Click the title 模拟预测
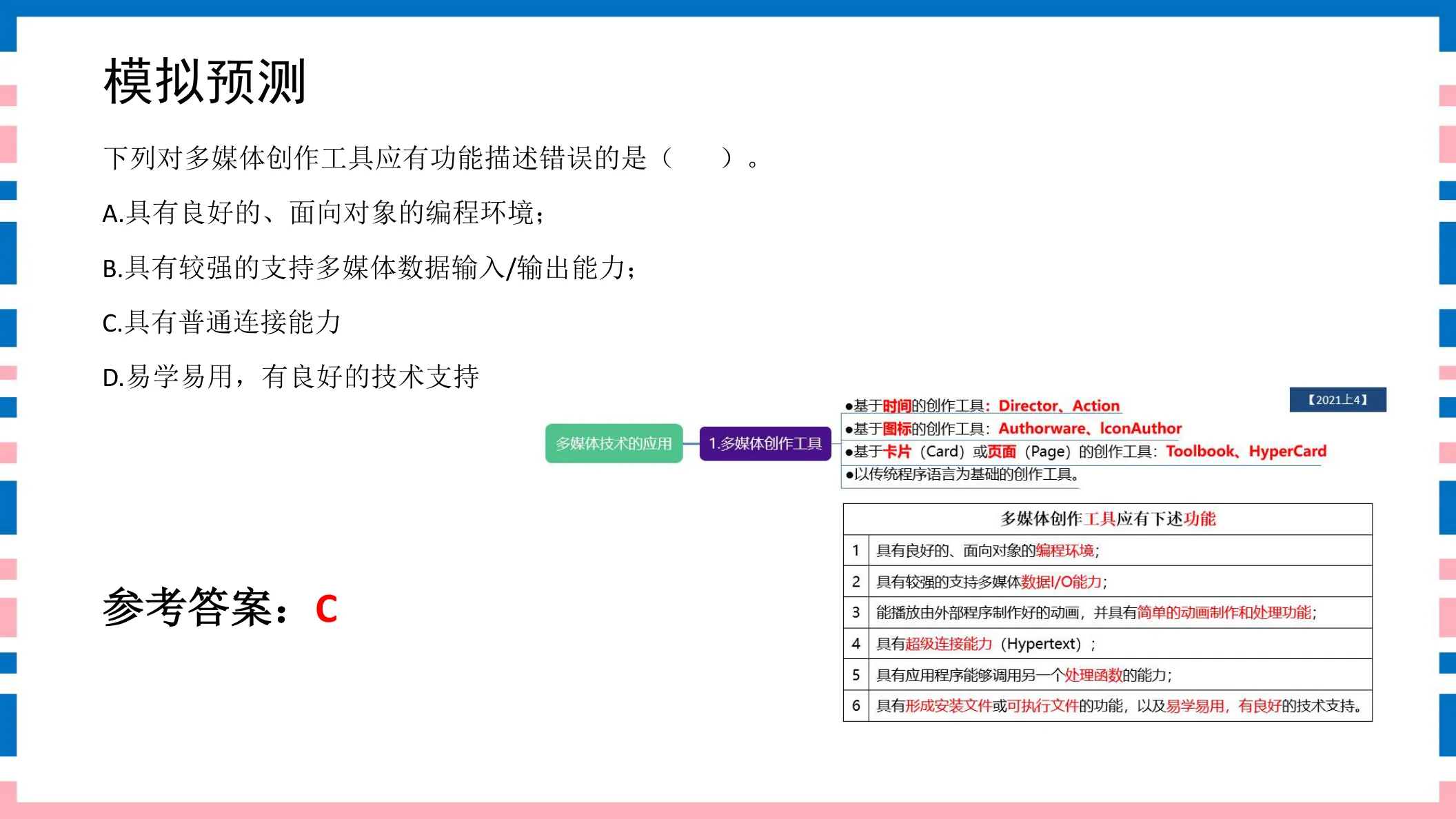The height and width of the screenshot is (819, 1456). click(x=205, y=81)
